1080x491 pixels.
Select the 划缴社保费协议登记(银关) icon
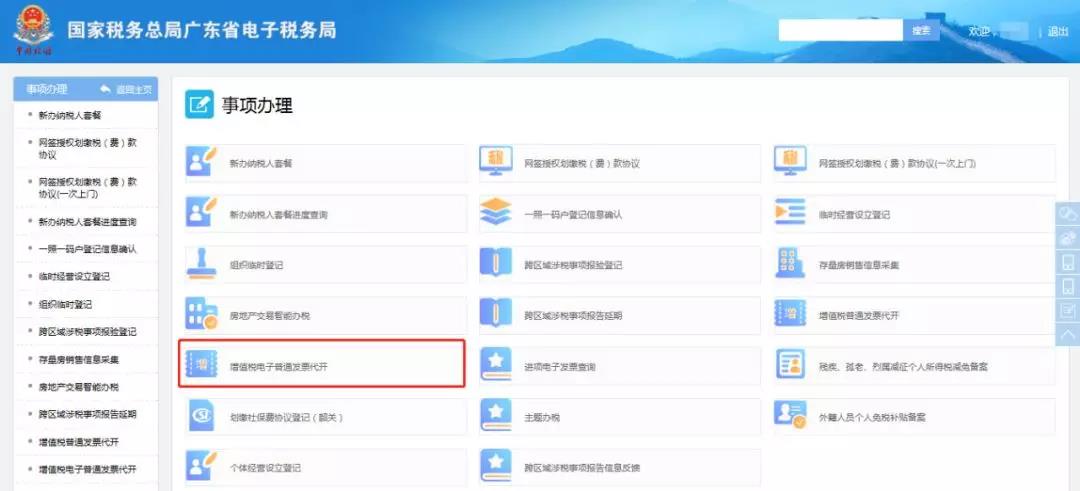(x=202, y=417)
